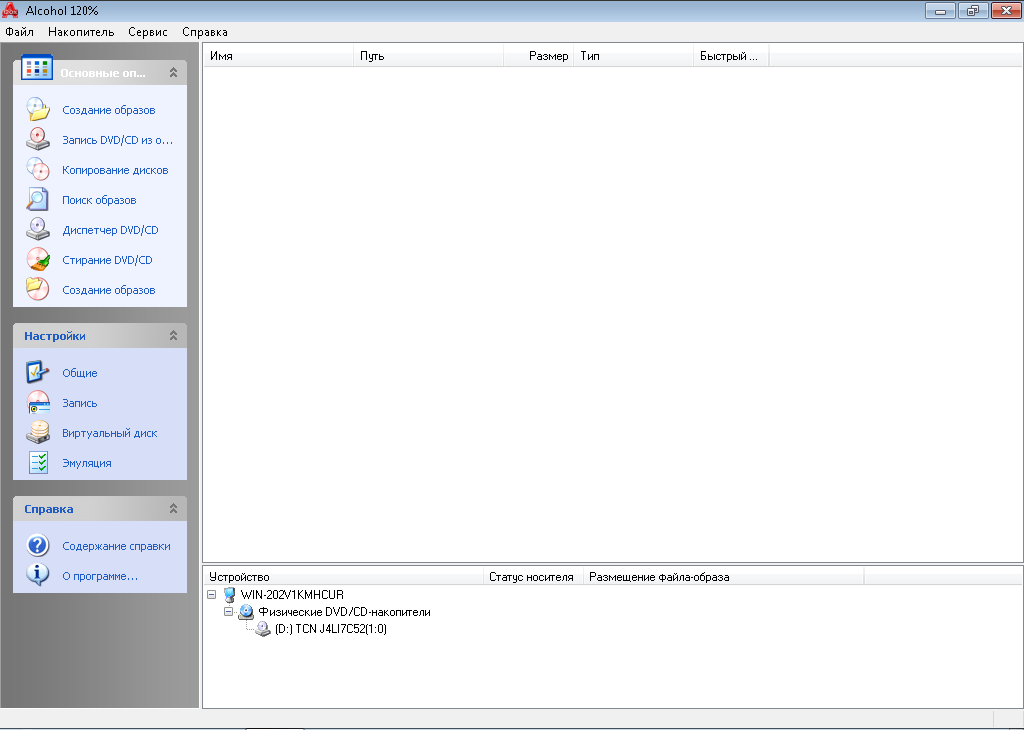The image size is (1024, 730).
Task: Click the Справка sidebar panel title
Action: tap(48, 509)
